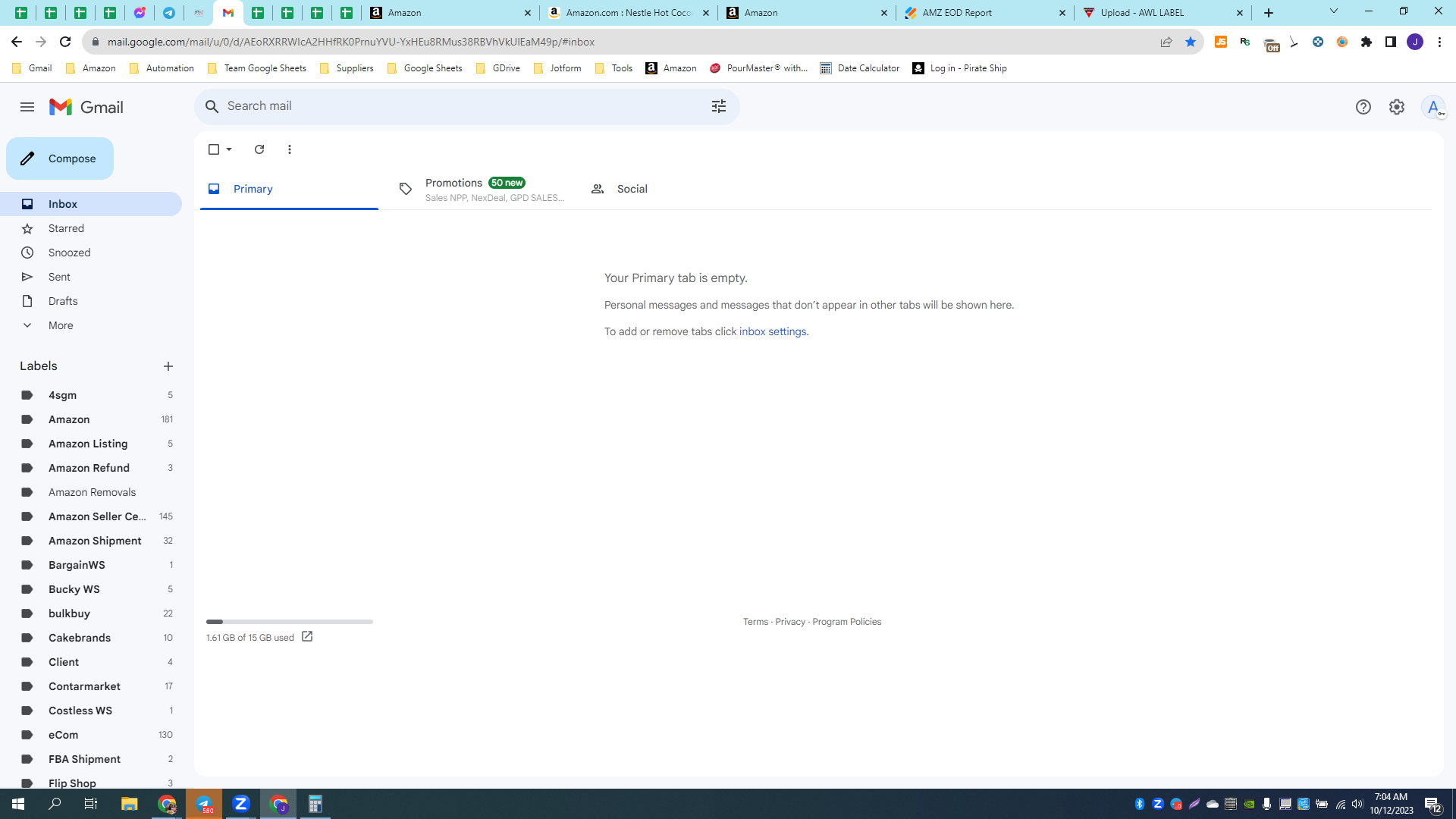The height and width of the screenshot is (819, 1456).
Task: Open the Support help icon
Action: coord(1363,107)
